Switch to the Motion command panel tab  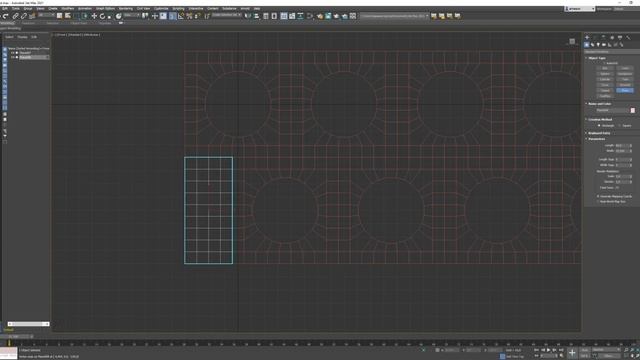[x=612, y=37]
